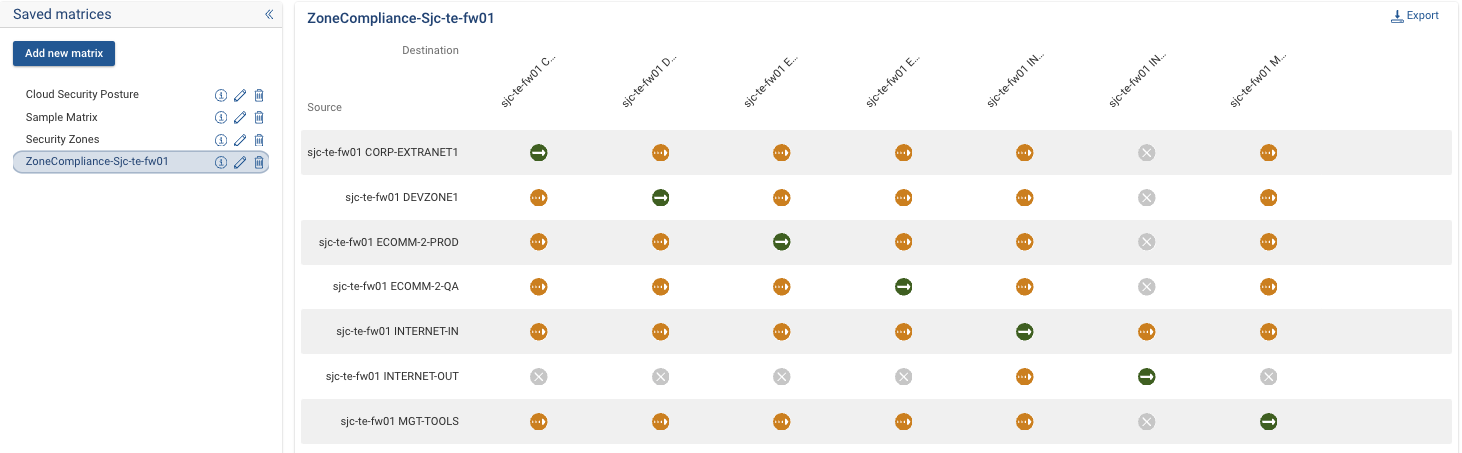Click green arrow in CORP-EXTRANET1 row
The width and height of the screenshot is (1462, 453).
539,153
